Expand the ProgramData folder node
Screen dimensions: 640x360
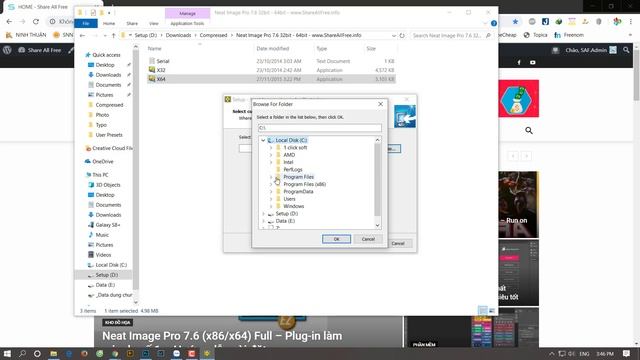(271, 191)
